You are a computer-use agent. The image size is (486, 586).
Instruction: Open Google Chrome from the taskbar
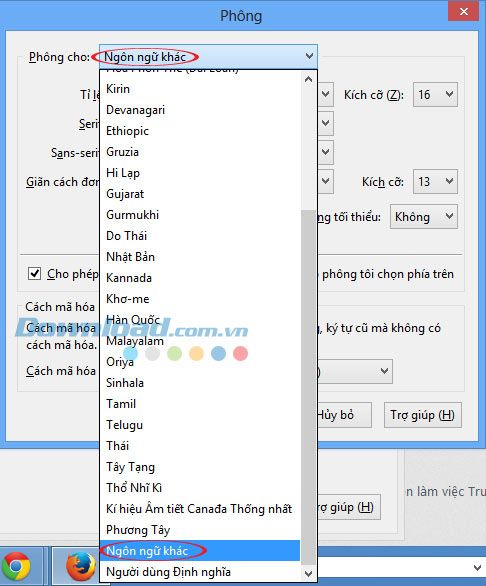16,566
